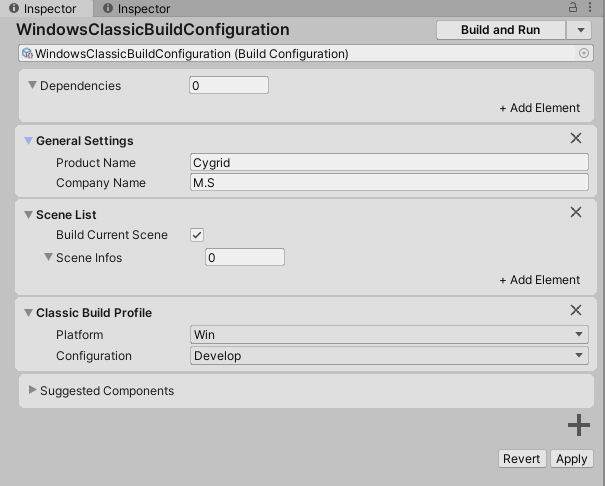Remove the Scene List component with X
Screen dimensions: 605x486
click(576, 212)
